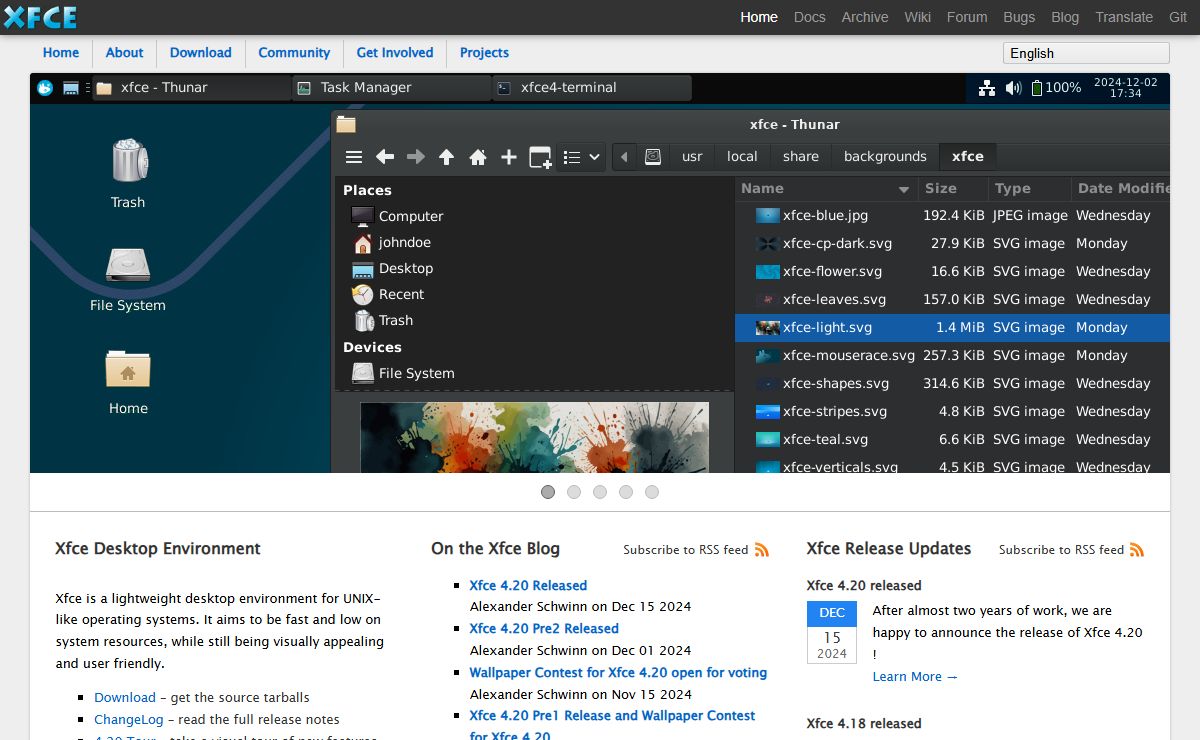Viewport: 1200px width, 740px height.
Task: Select johndoe in Places sidebar
Action: click(391, 242)
